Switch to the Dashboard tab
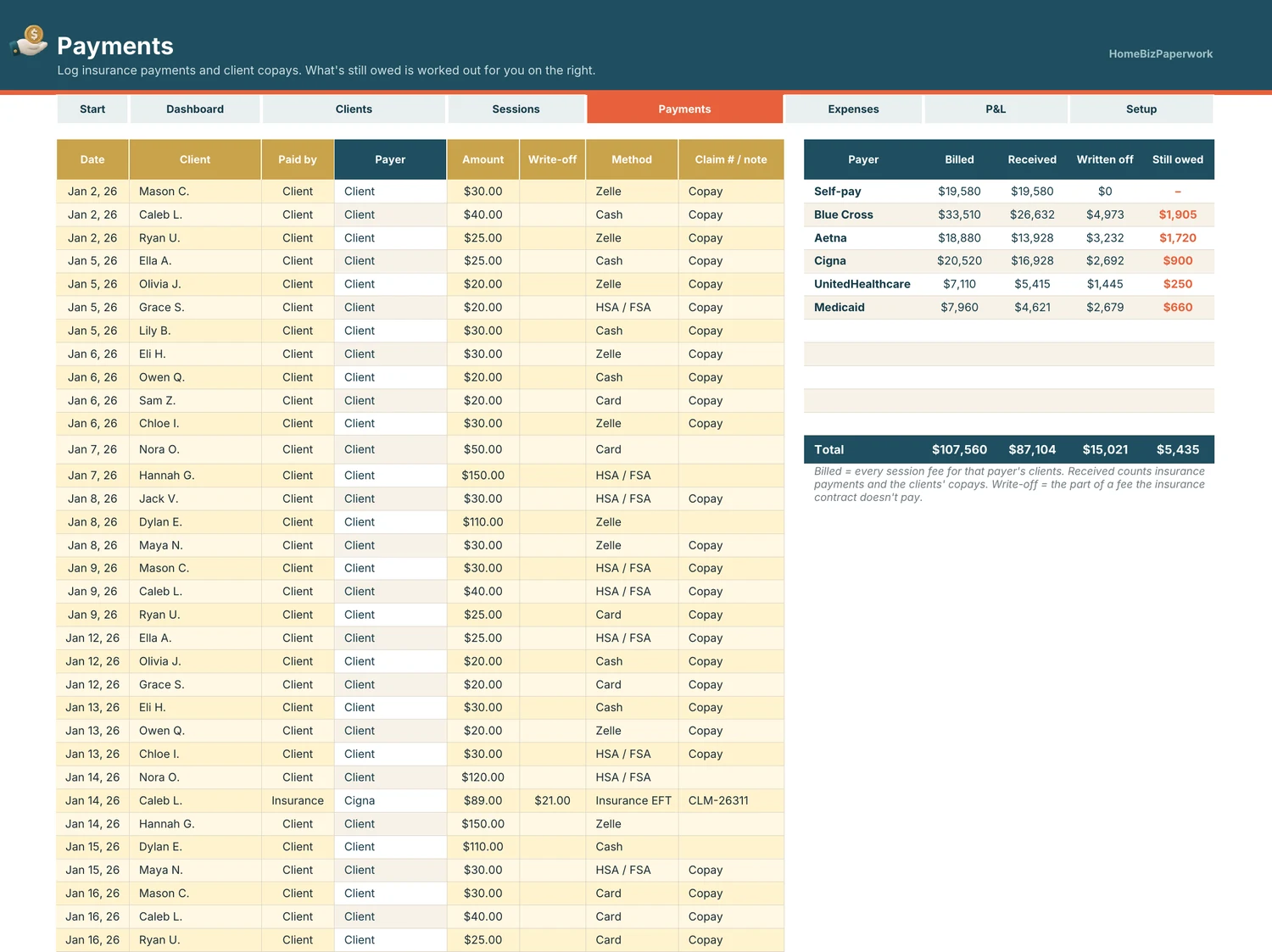This screenshot has width=1272, height=952. click(x=195, y=109)
